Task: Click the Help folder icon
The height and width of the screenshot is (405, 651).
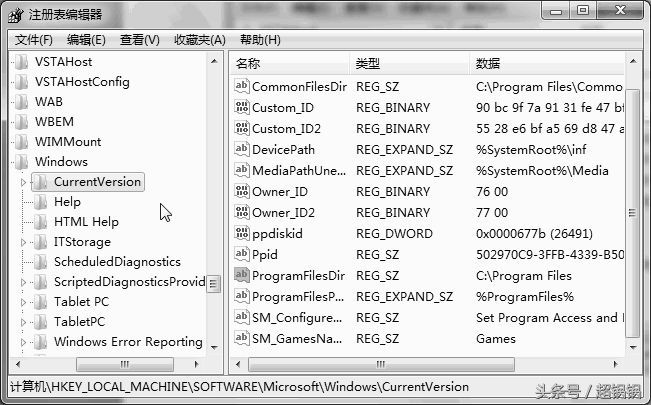Action: click(x=41, y=202)
